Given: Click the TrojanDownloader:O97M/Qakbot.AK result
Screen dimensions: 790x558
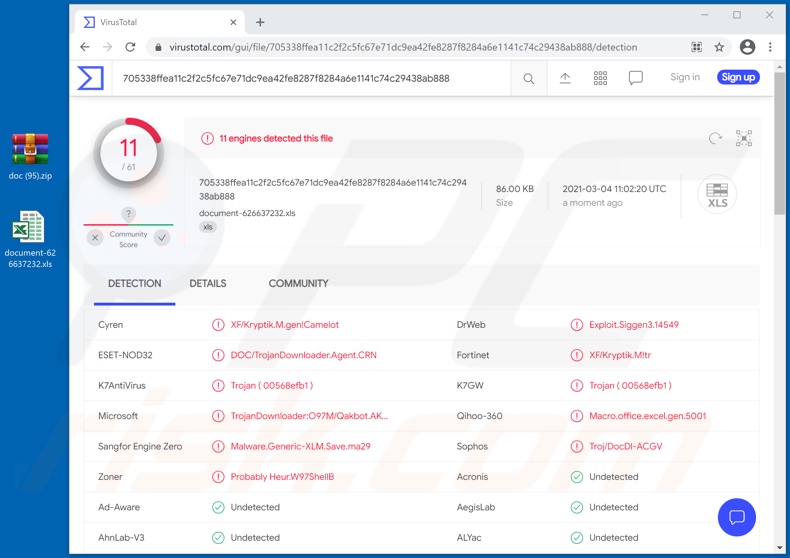Looking at the screenshot, I should pos(309,416).
